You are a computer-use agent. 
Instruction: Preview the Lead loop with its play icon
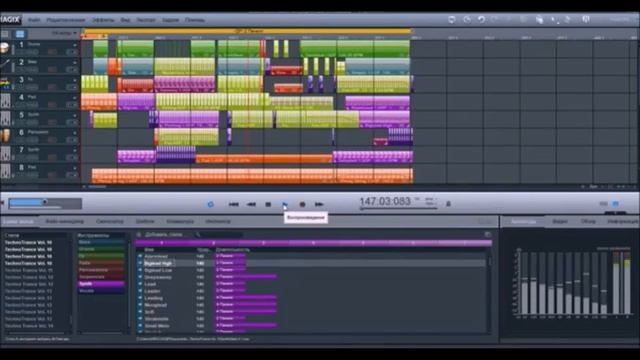pos(140,284)
